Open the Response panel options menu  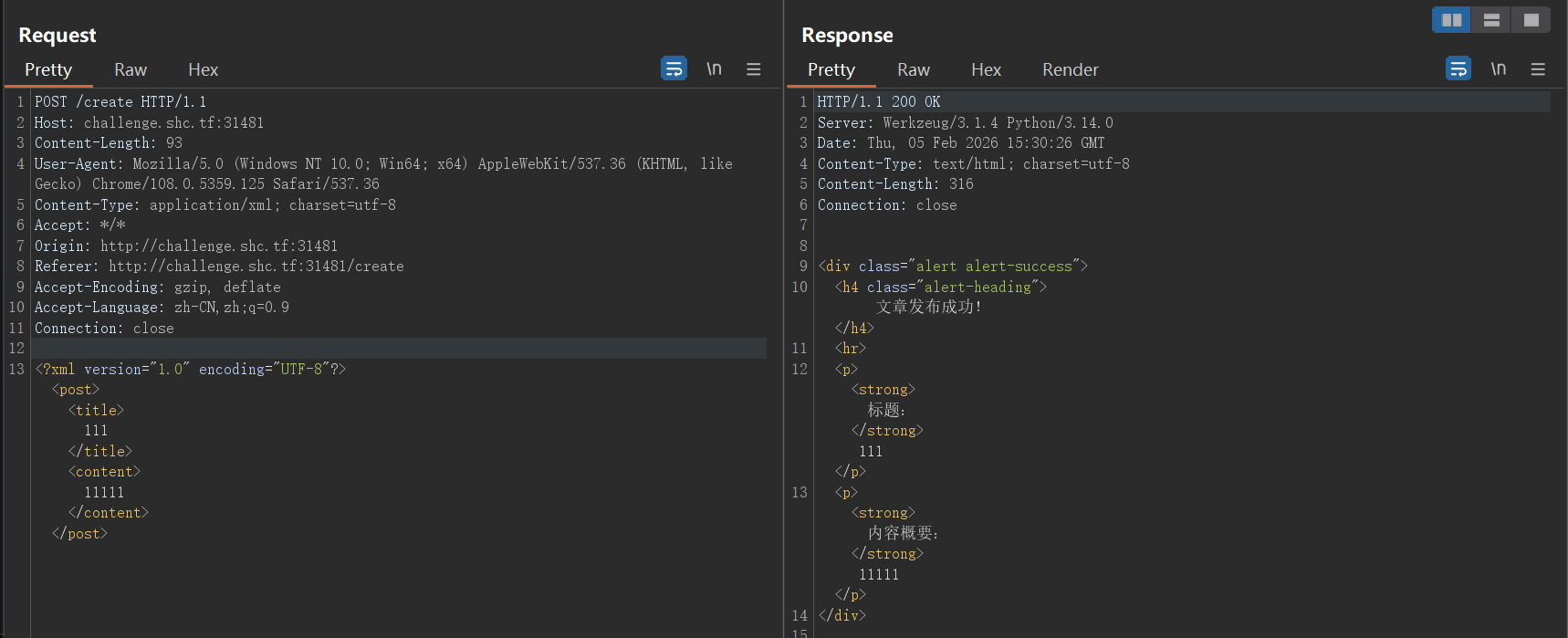coord(1538,69)
